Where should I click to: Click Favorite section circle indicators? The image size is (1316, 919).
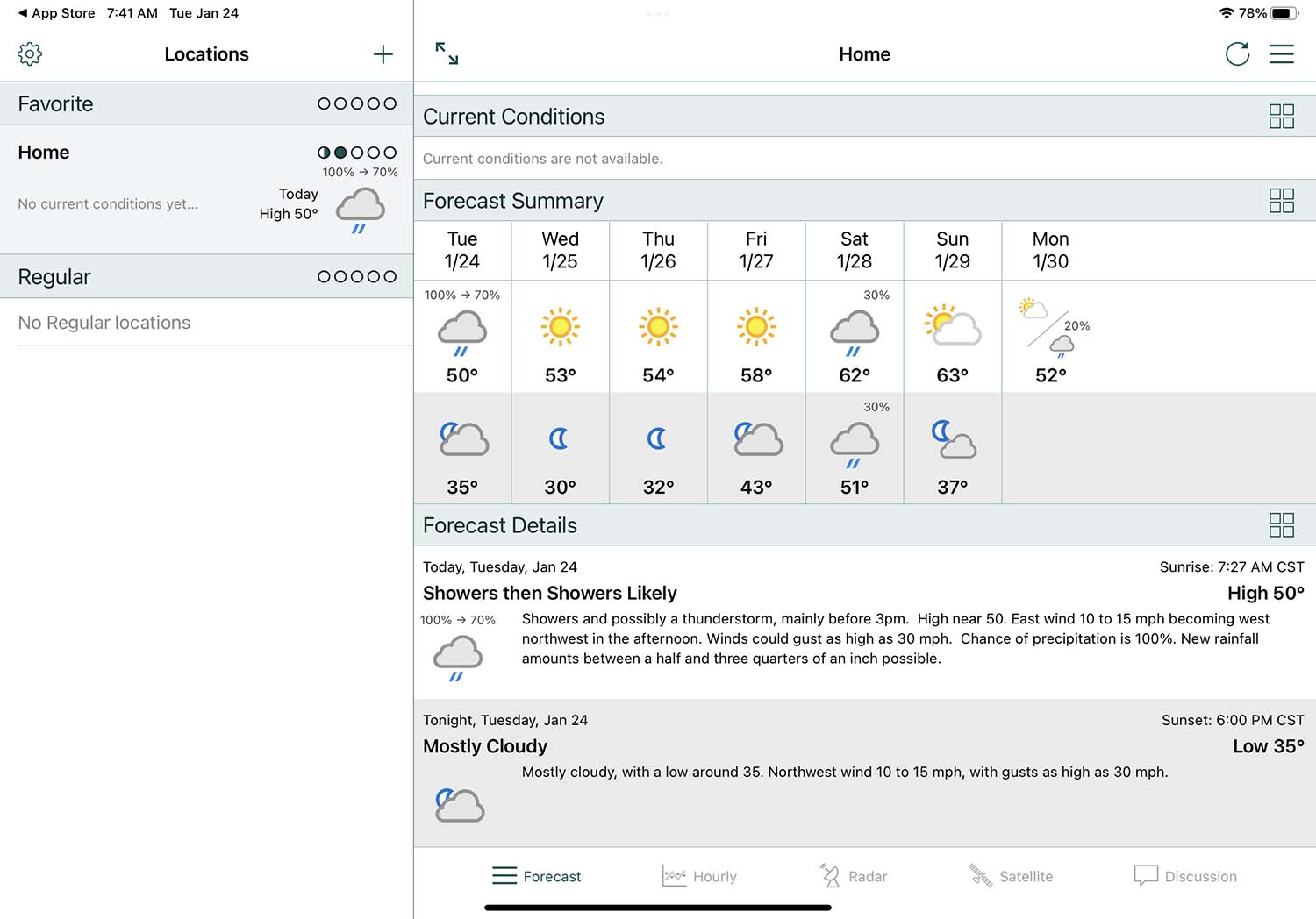point(356,103)
